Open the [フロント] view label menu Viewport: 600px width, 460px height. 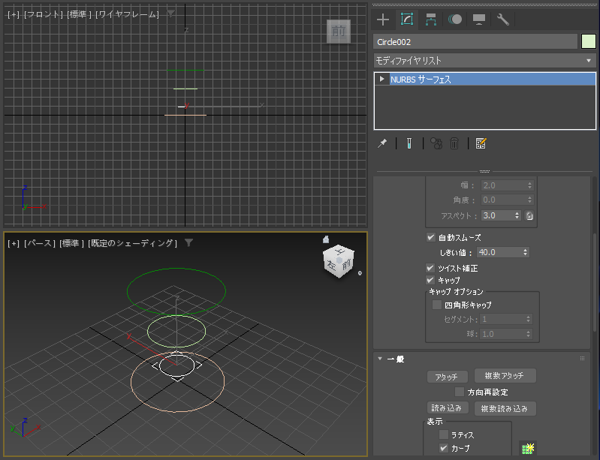pyautogui.click(x=43, y=15)
